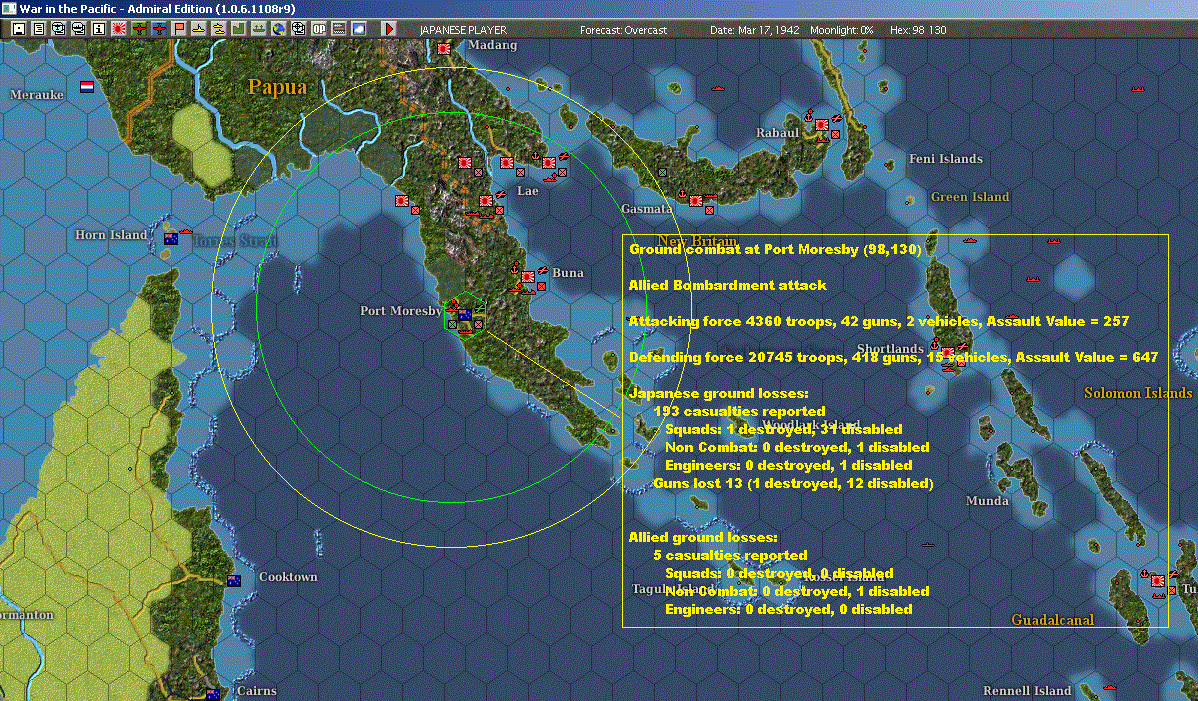Click '5 casualties reported' line
This screenshot has width=1198, height=701.
click(730, 555)
